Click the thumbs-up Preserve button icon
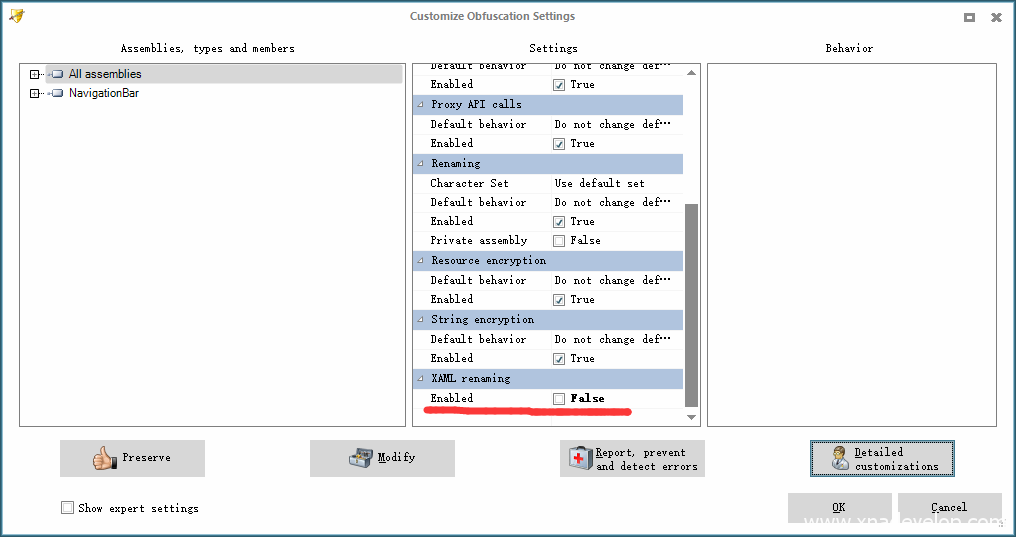Screen dimensions: 1016x537 tap(104, 458)
